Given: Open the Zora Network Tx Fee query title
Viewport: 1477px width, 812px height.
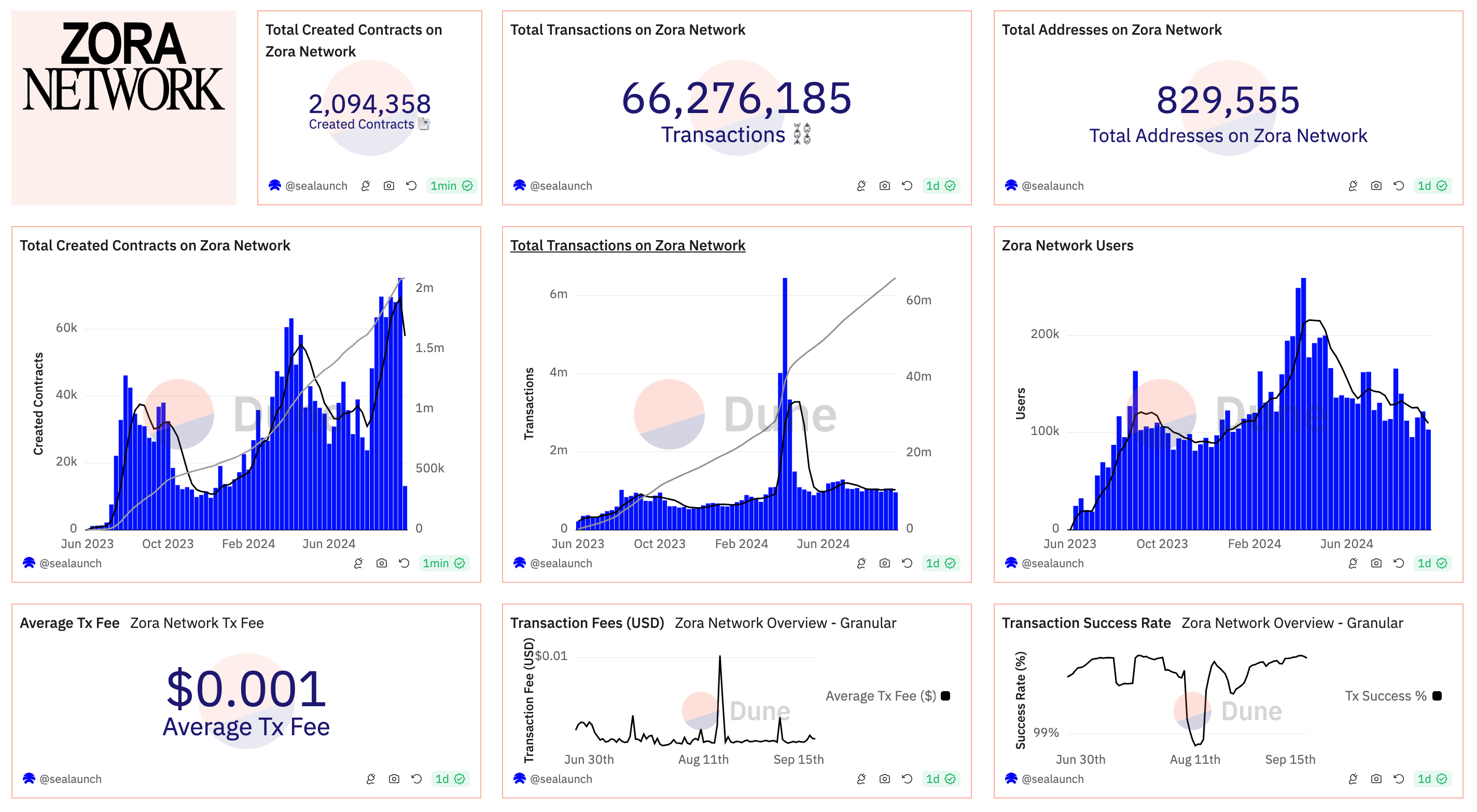Looking at the screenshot, I should (197, 623).
